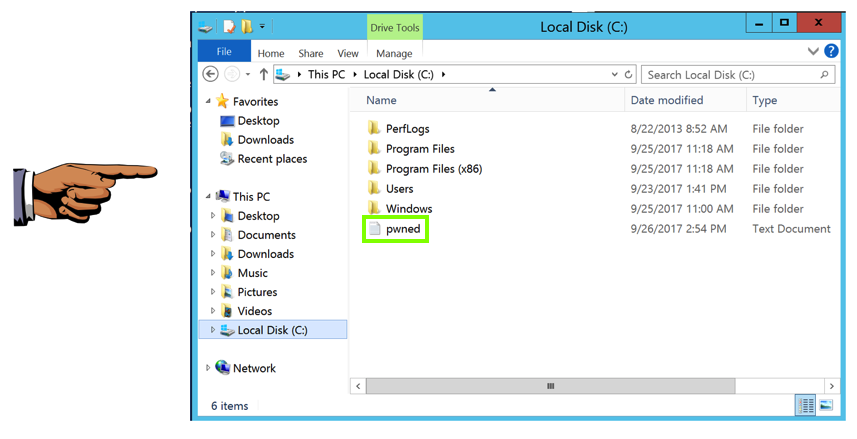Click This PC in the address bar
Screen dimensions: 857x439
[326, 74]
